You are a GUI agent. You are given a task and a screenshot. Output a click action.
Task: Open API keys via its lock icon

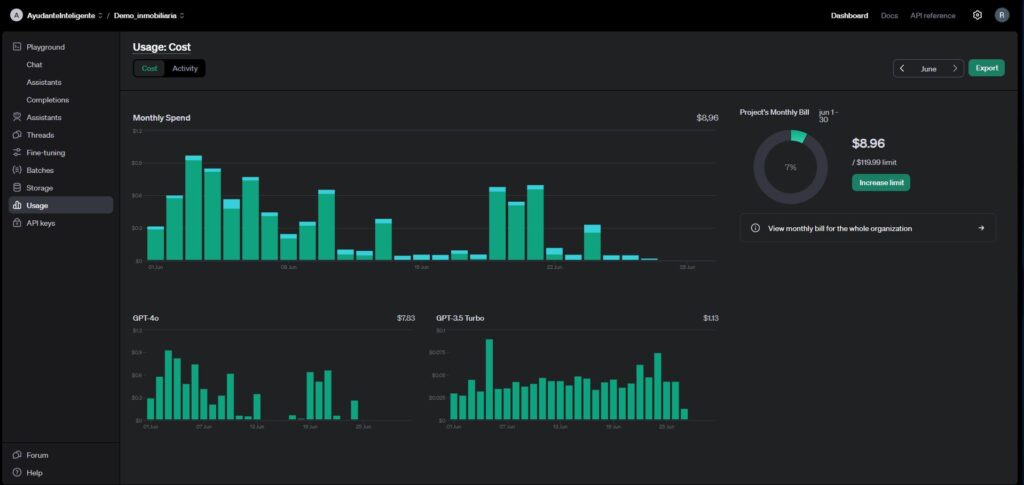[17, 223]
